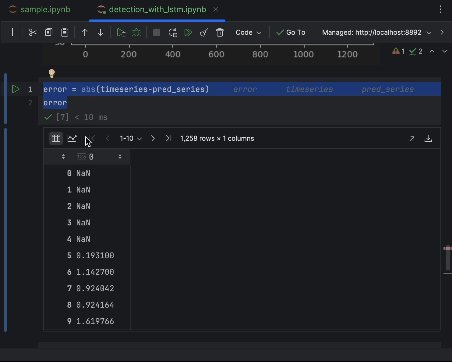Move the cell down with down arrow
452x362 pixels.
click(x=100, y=32)
